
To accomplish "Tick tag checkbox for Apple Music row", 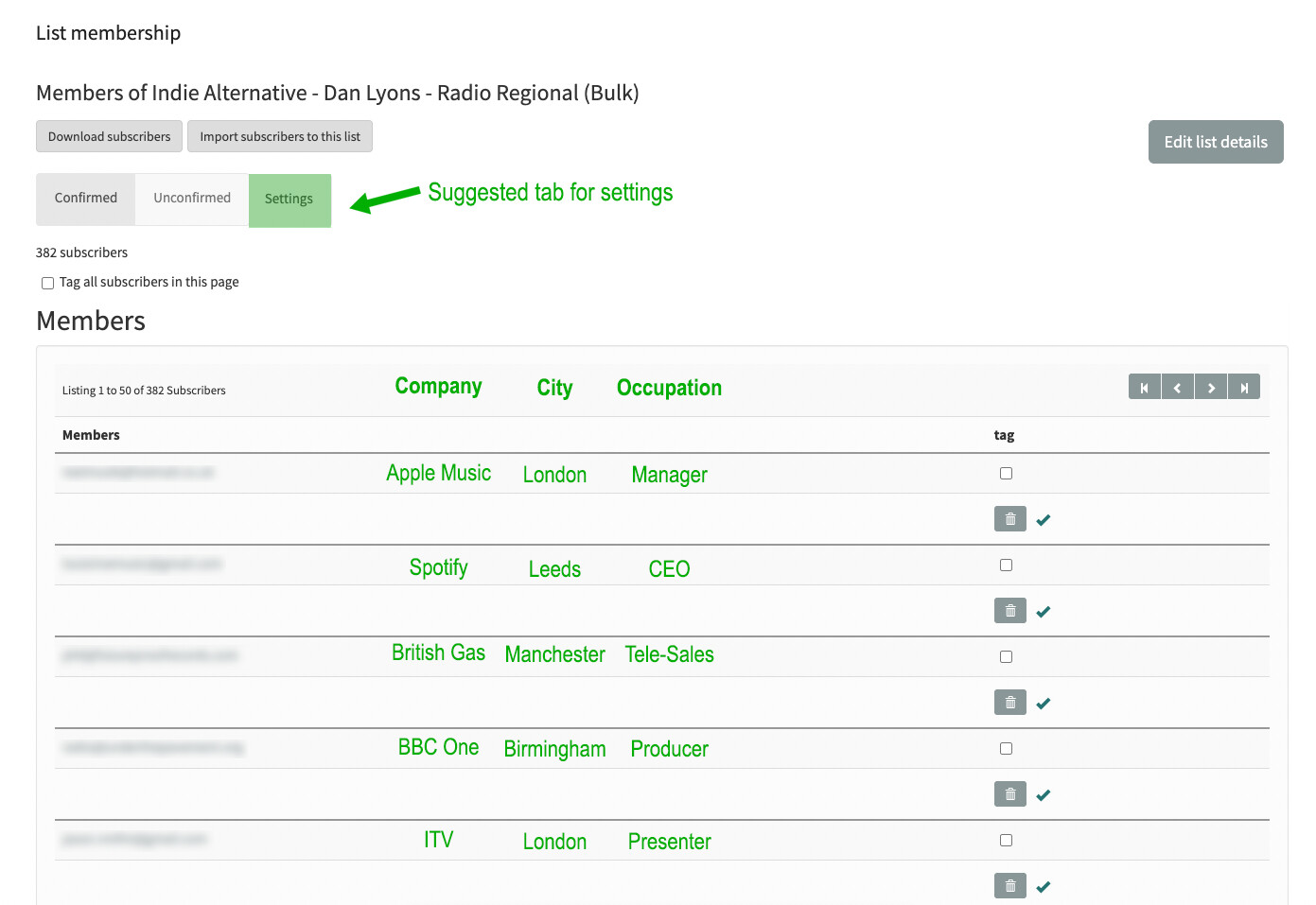I will (1006, 474).
